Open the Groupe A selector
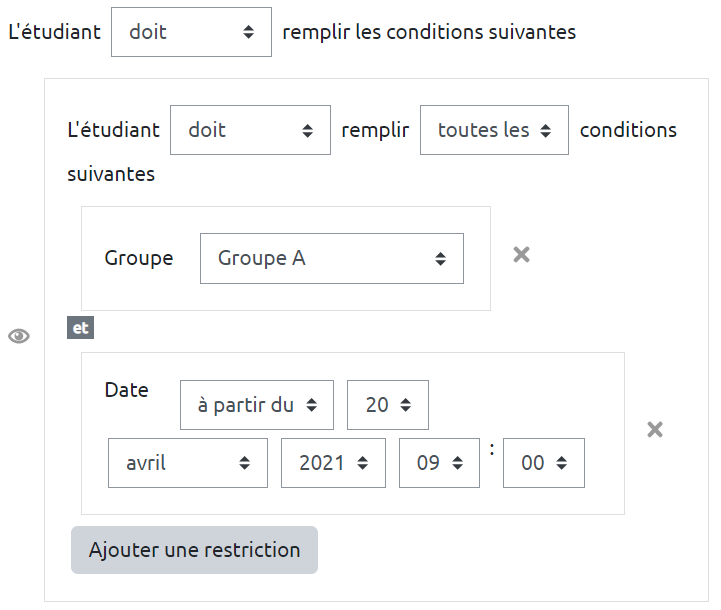The image size is (721, 610). (x=331, y=258)
